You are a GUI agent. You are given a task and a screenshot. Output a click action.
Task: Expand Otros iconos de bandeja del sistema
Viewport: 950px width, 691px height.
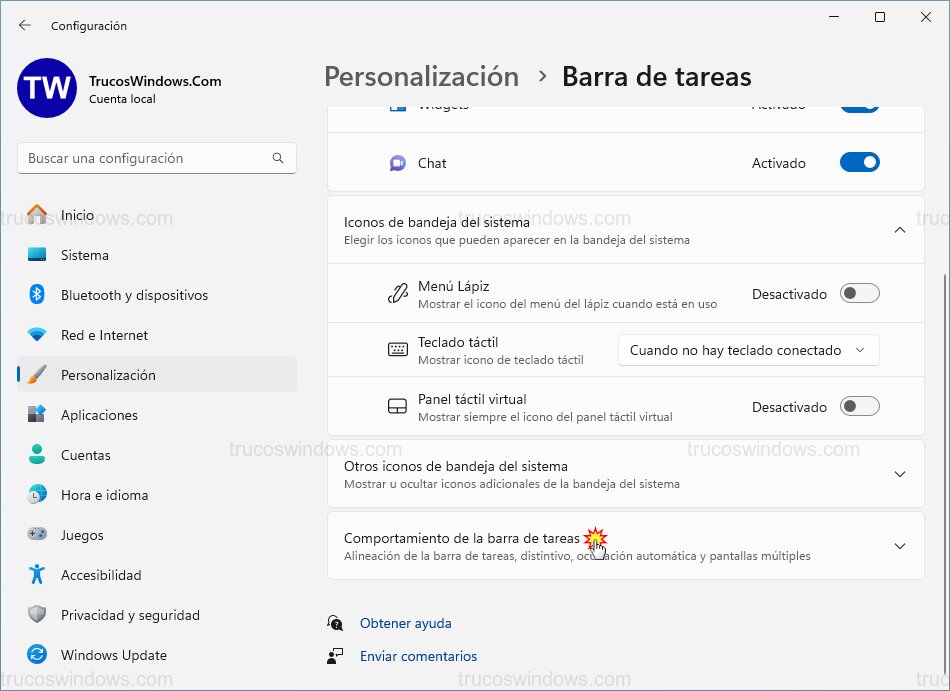898,474
